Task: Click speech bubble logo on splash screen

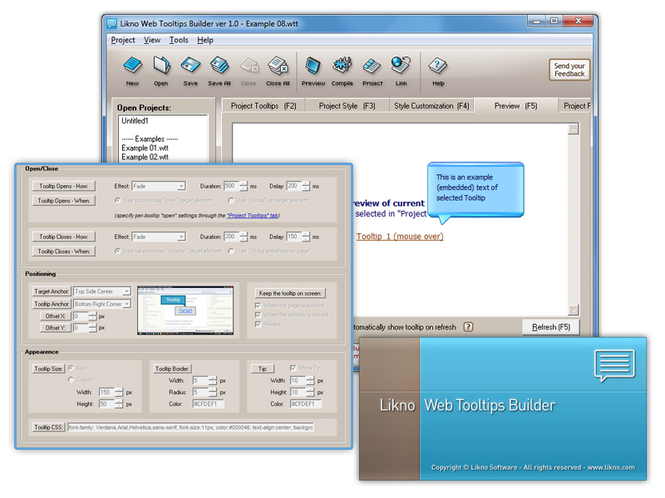Action: click(x=615, y=365)
